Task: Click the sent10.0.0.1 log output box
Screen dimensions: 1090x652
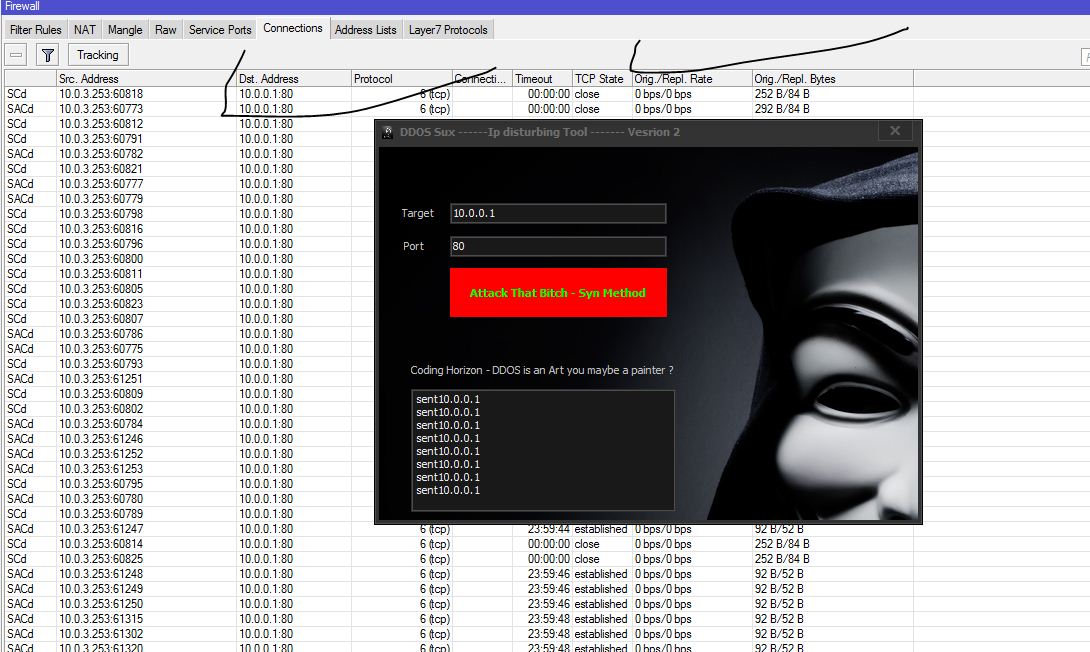Action: click(543, 450)
